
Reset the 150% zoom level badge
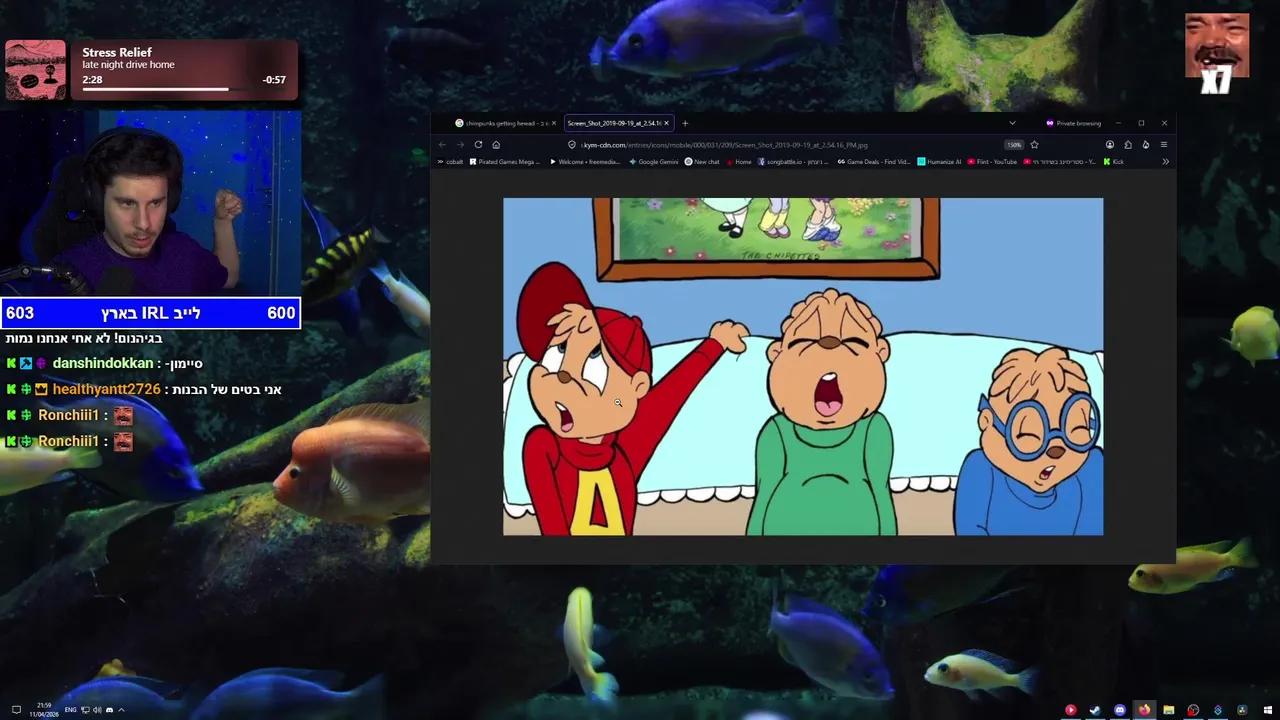[x=1014, y=145]
